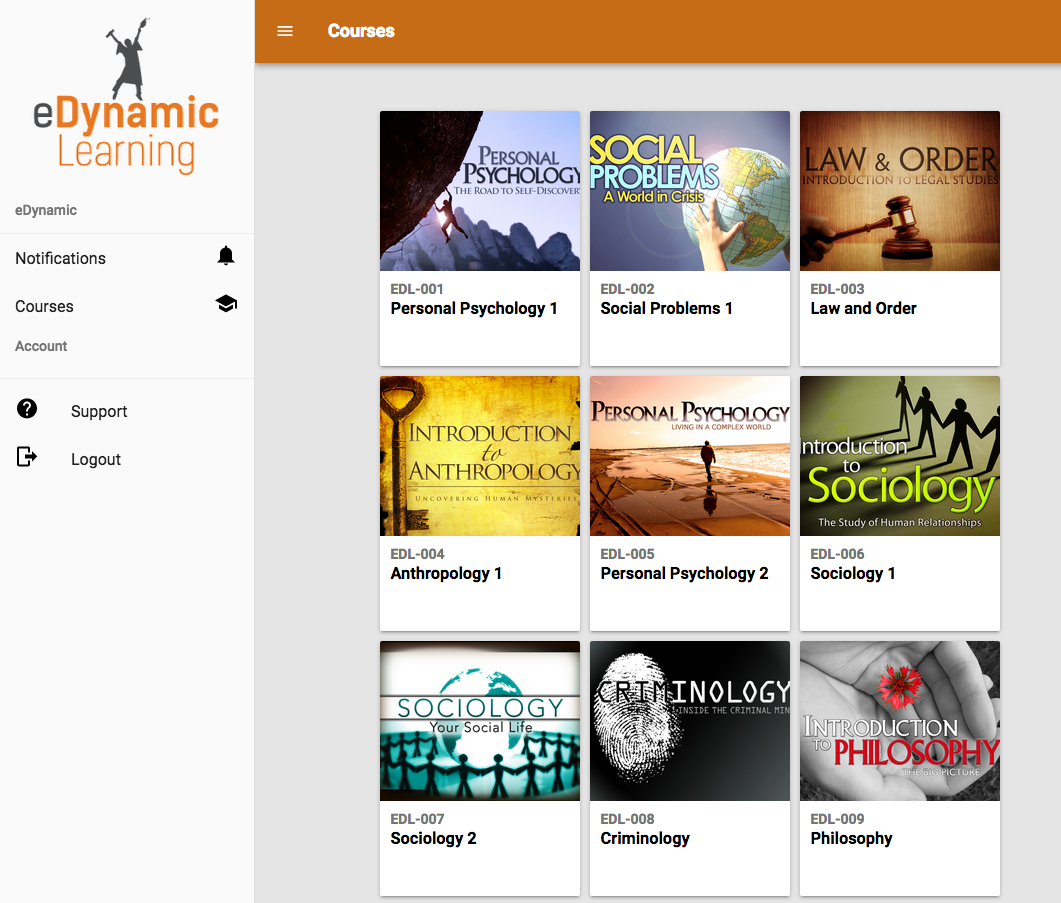This screenshot has height=903, width=1061.
Task: Open Notifications from the sidebar
Action: pos(60,258)
